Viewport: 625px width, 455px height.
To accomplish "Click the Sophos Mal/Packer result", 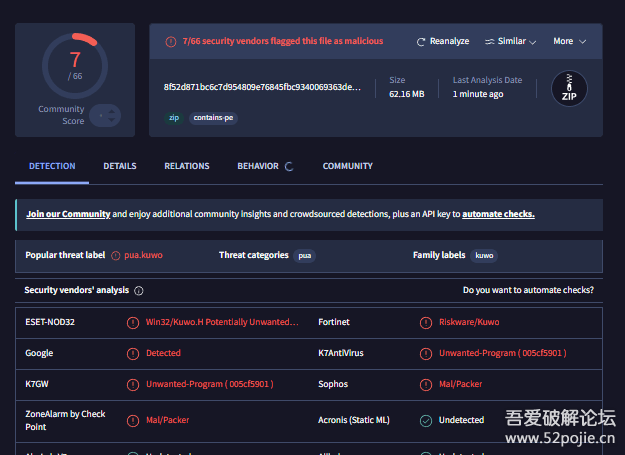I will tap(460, 384).
